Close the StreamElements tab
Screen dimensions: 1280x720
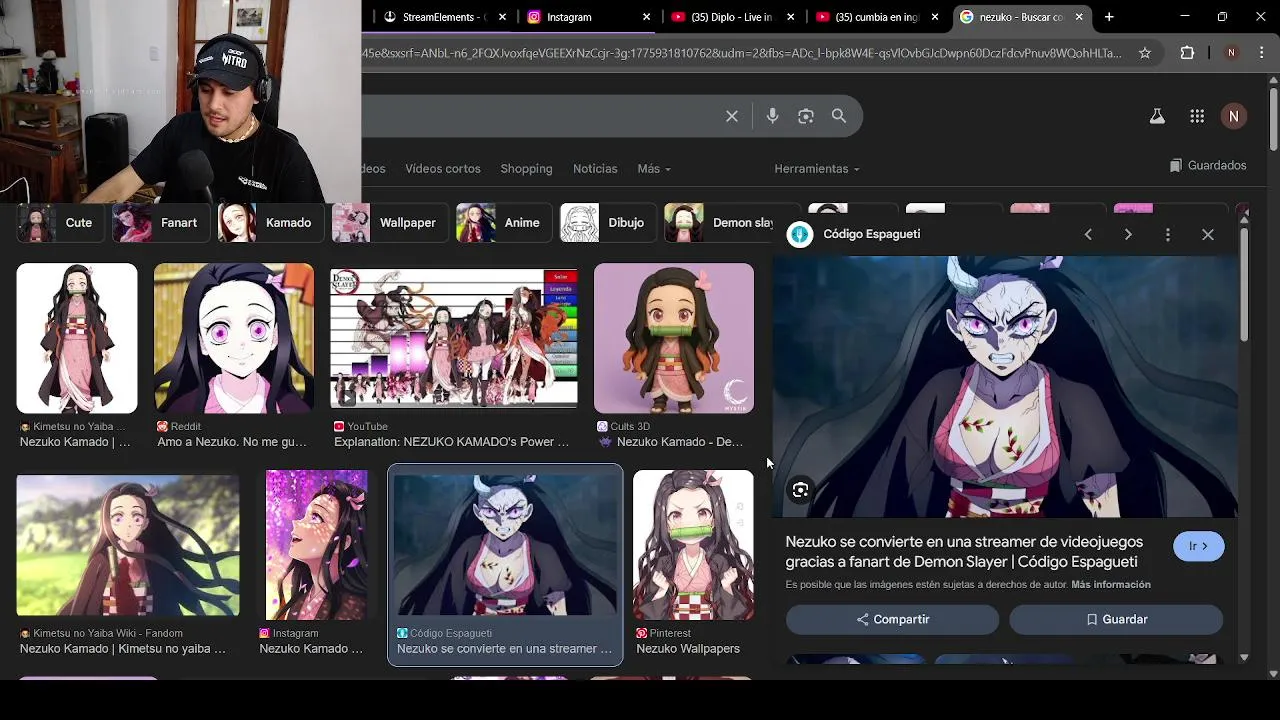[502, 17]
